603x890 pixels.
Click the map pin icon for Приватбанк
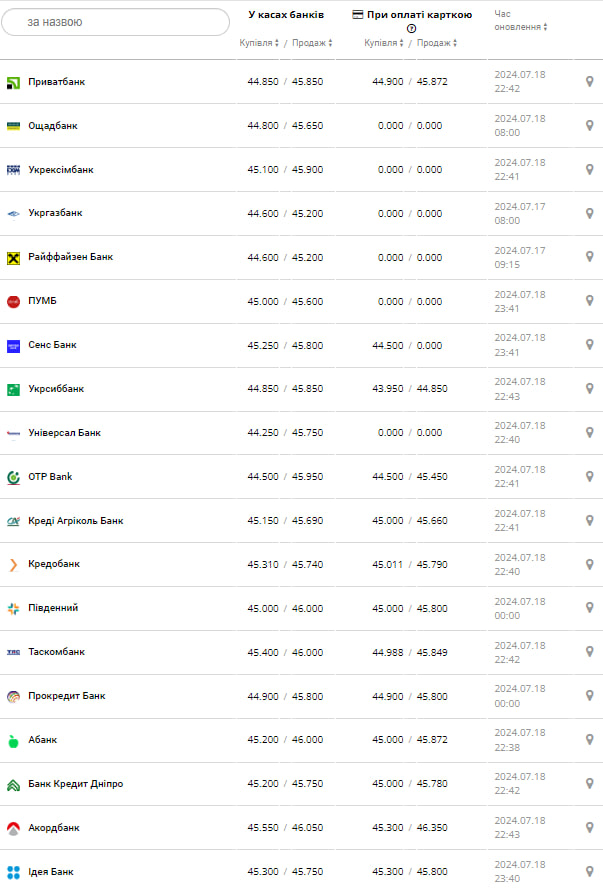click(x=589, y=82)
